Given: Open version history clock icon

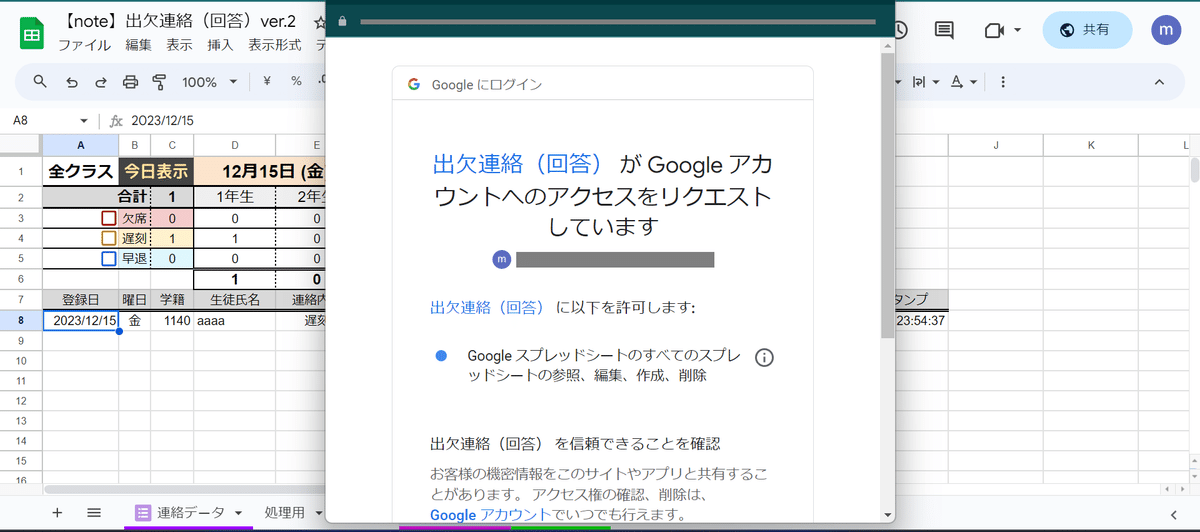Looking at the screenshot, I should tap(898, 30).
